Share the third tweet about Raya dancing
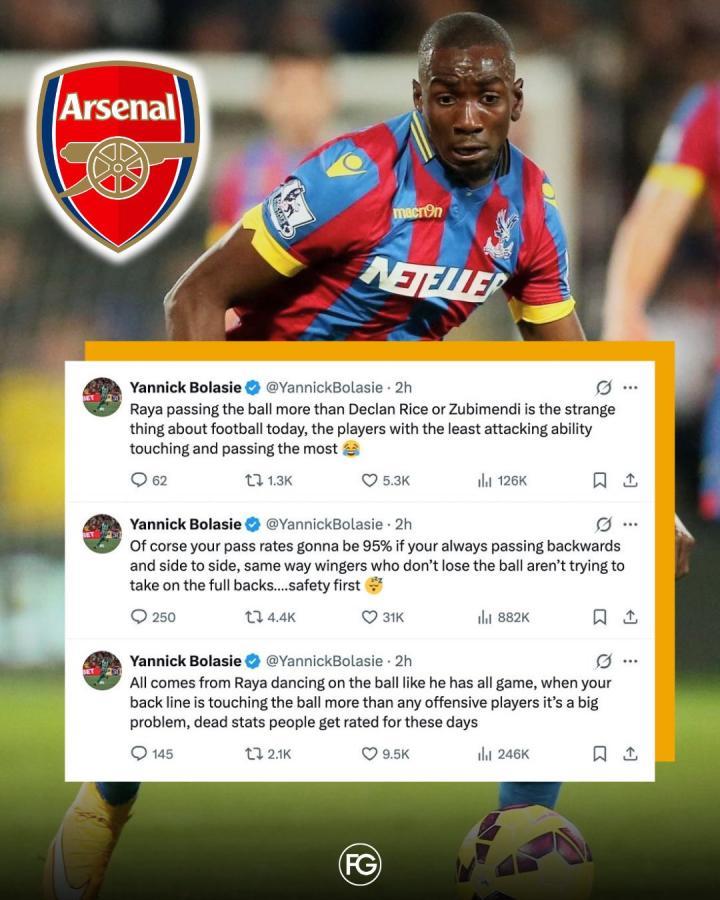Screen dimensions: 720x900 click(630, 754)
